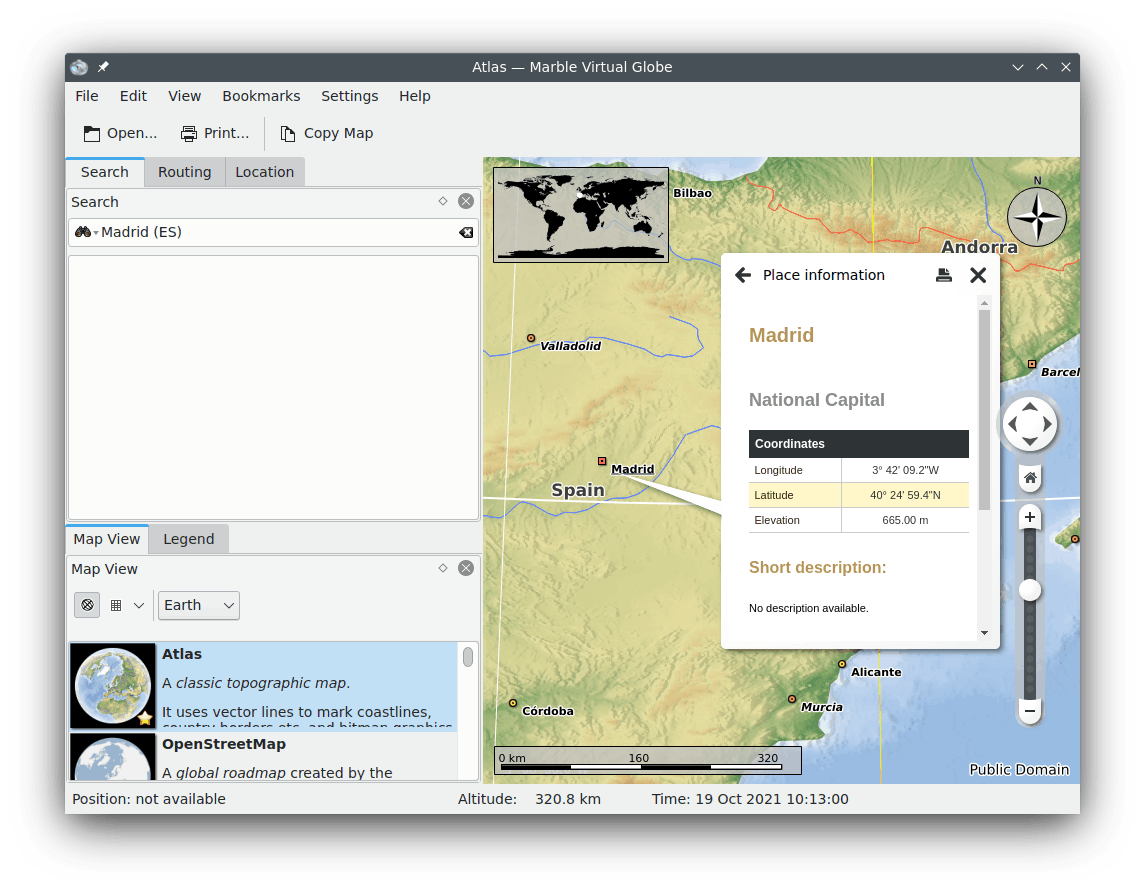Image resolution: width=1145 pixels, height=891 pixels.
Task: Click the Murcia city marker
Action: click(x=792, y=699)
